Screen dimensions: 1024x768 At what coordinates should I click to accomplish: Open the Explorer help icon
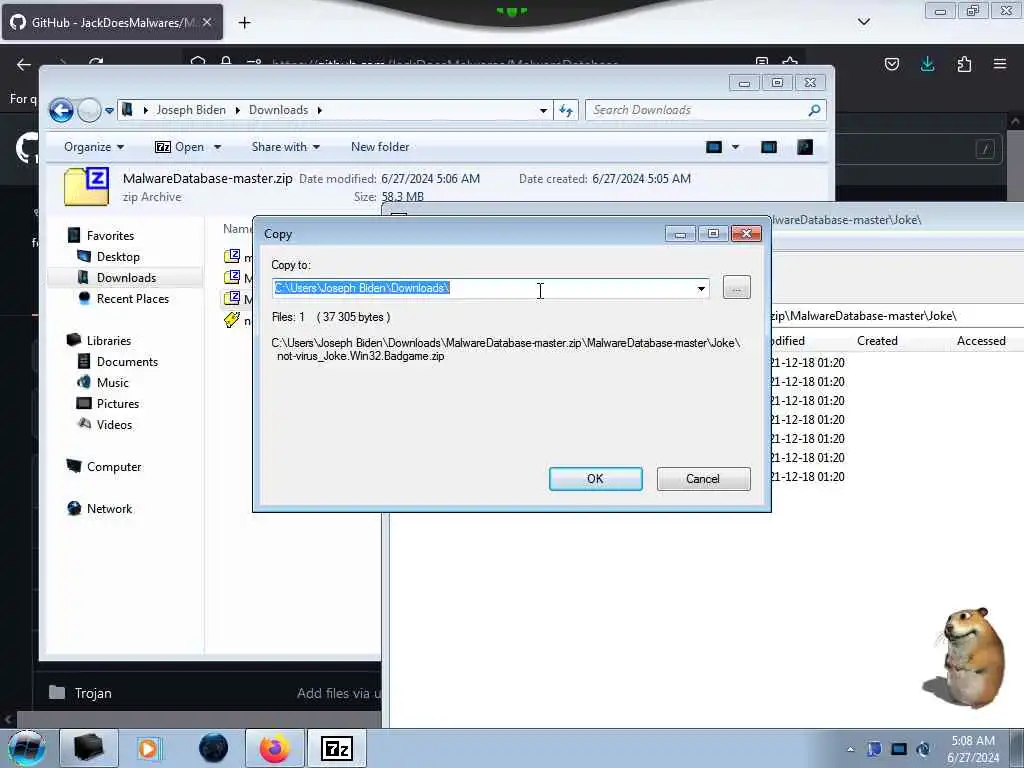[805, 147]
